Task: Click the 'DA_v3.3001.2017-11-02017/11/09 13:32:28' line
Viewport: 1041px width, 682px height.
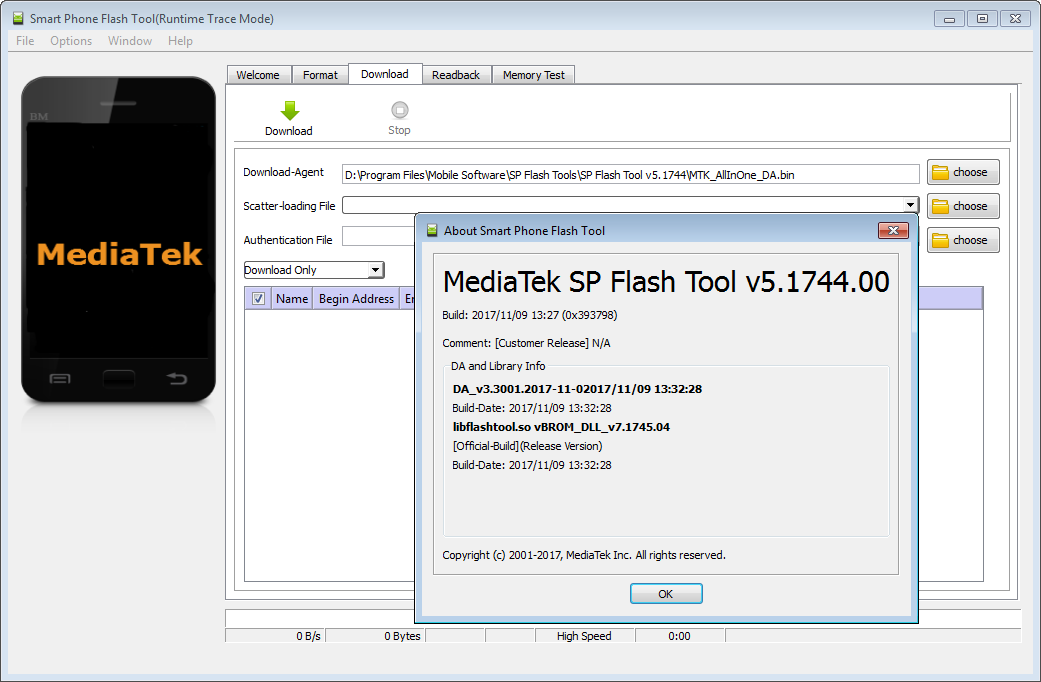Action: coord(577,389)
